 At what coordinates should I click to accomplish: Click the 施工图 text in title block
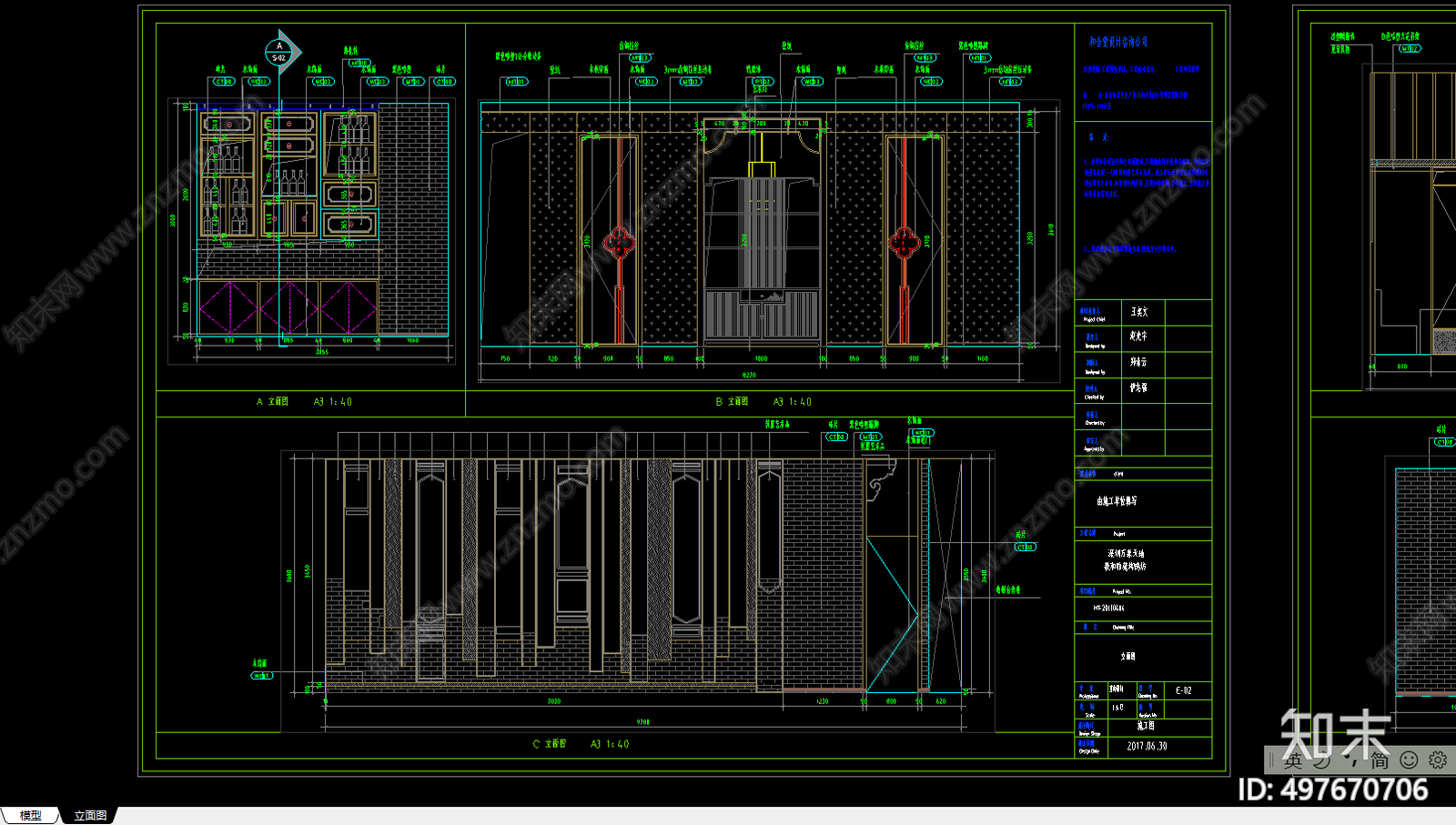tap(1146, 726)
